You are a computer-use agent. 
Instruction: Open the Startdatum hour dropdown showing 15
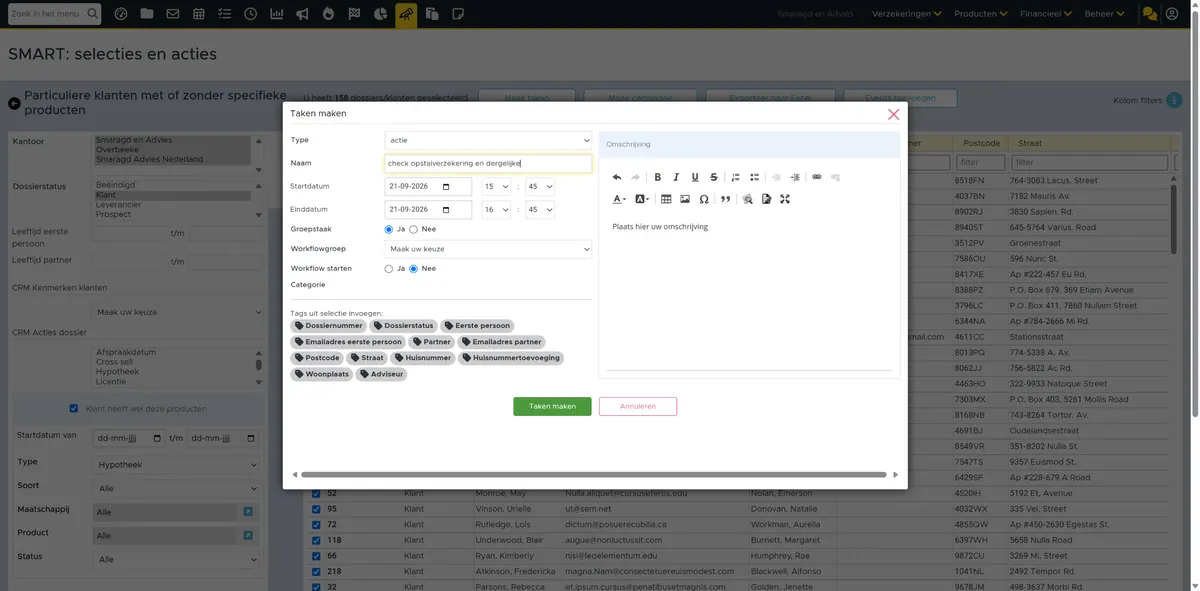[x=496, y=186]
